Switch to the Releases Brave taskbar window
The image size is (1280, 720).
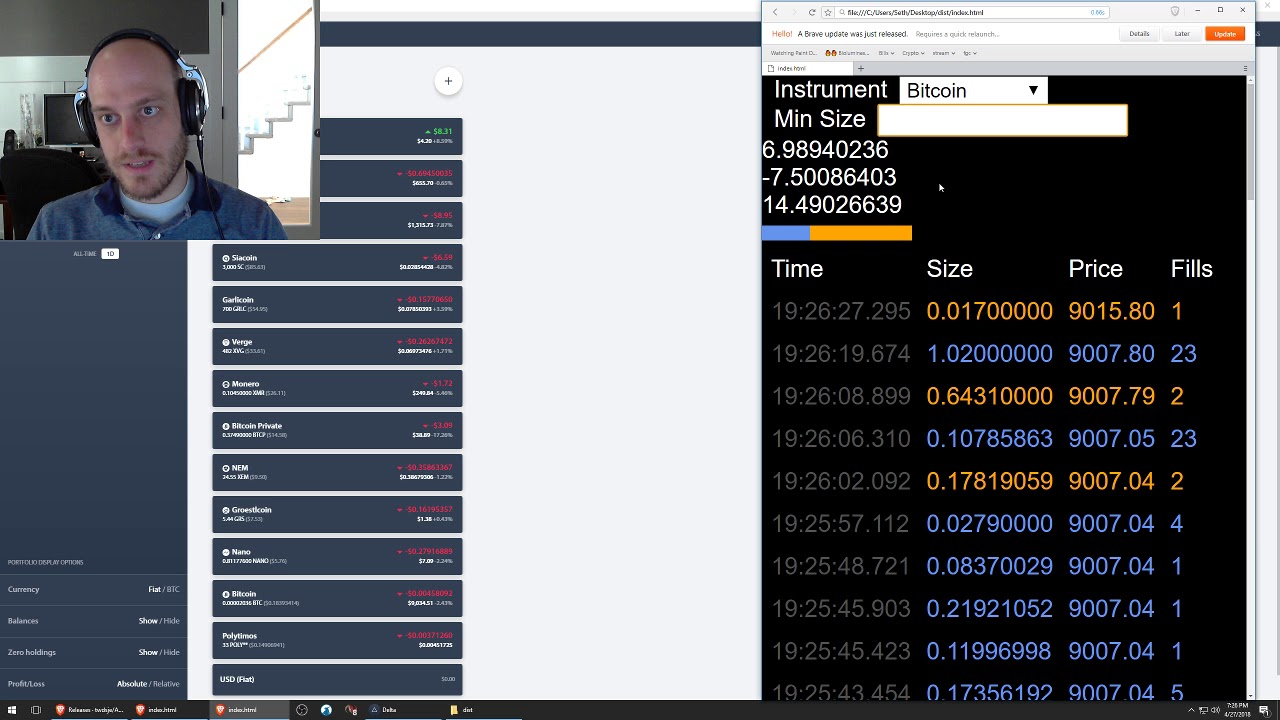(x=90, y=710)
